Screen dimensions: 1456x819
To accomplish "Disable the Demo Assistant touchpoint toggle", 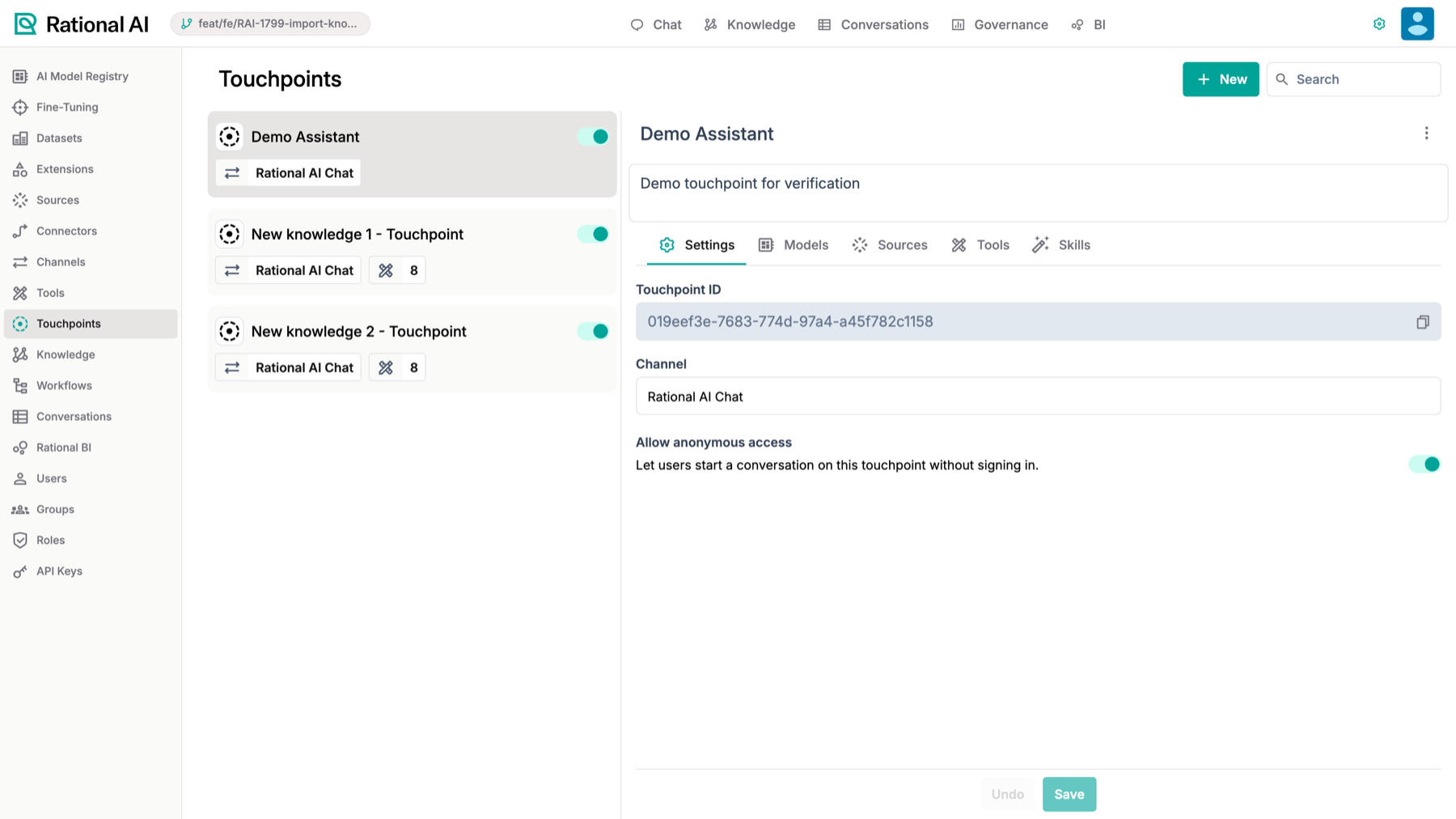I will (x=593, y=137).
